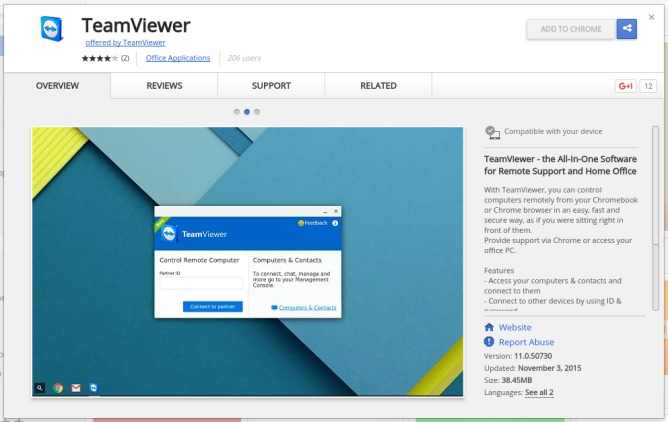Click the star rating under the title
The height and width of the screenshot is (422, 668).
tap(100, 58)
